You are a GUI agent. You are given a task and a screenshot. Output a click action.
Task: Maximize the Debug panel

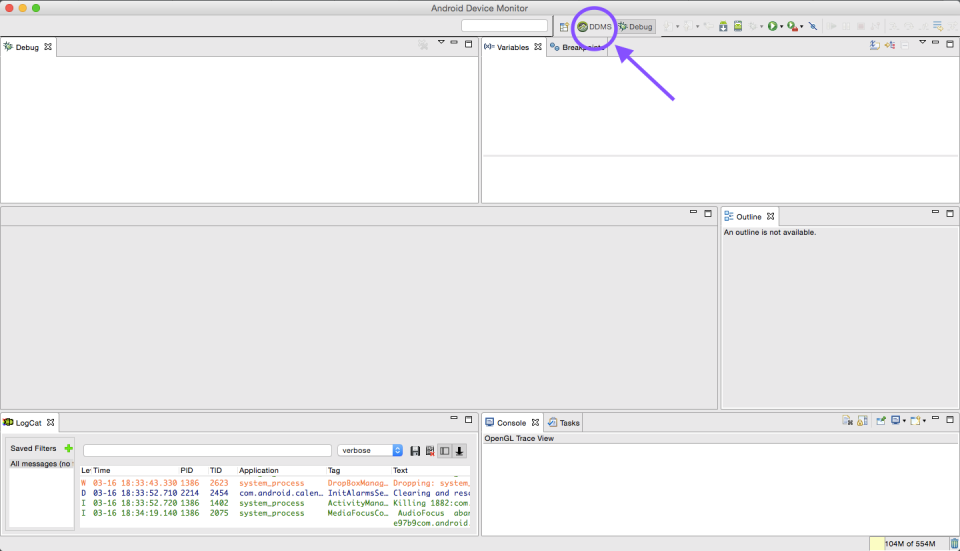pyautogui.click(x=468, y=44)
